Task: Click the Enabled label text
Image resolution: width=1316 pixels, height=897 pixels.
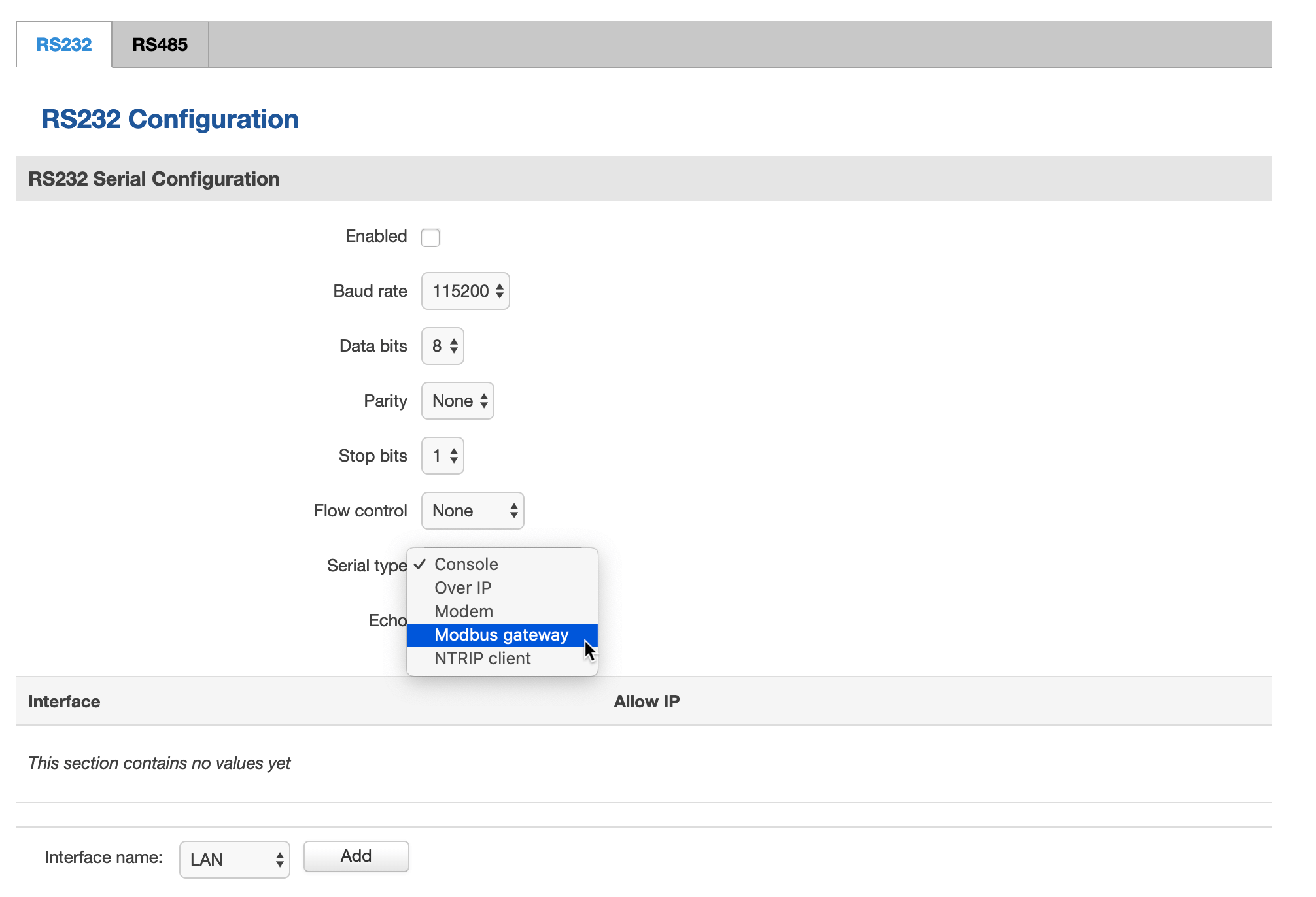Action: [x=376, y=236]
